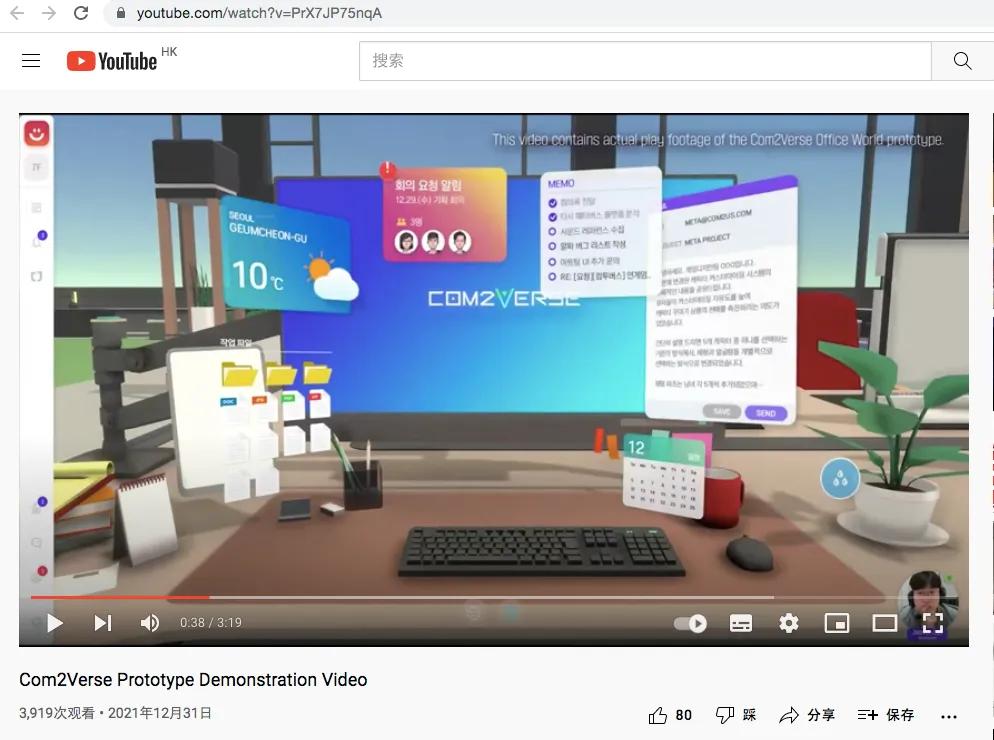Image resolution: width=994 pixels, height=740 pixels.
Task: Toggle the MEMO item starting with RE
Action: (x=599, y=276)
